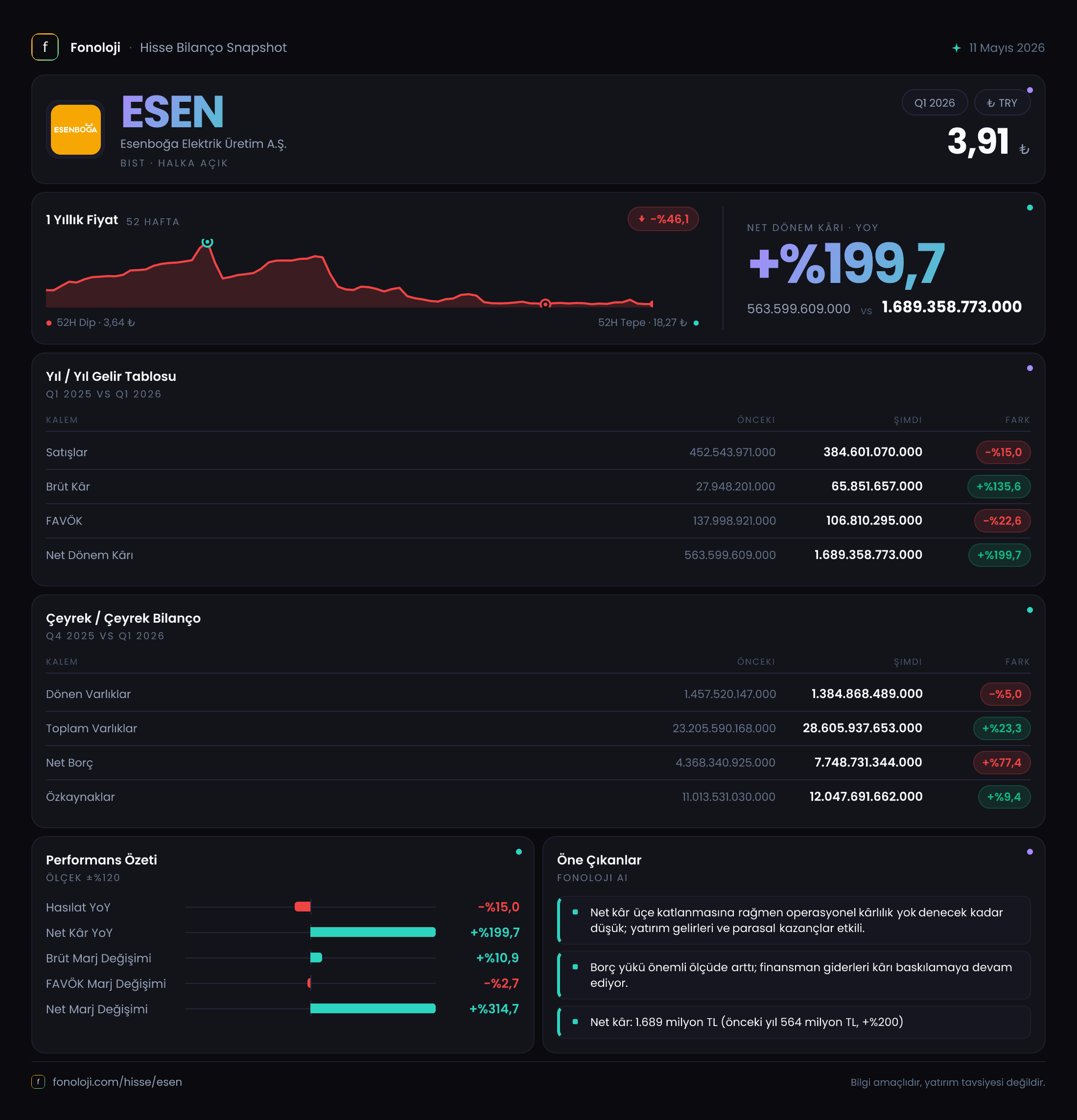
Task: Click the "52H Tepe · 18,27 ₺" label
Action: pyautogui.click(x=649, y=323)
